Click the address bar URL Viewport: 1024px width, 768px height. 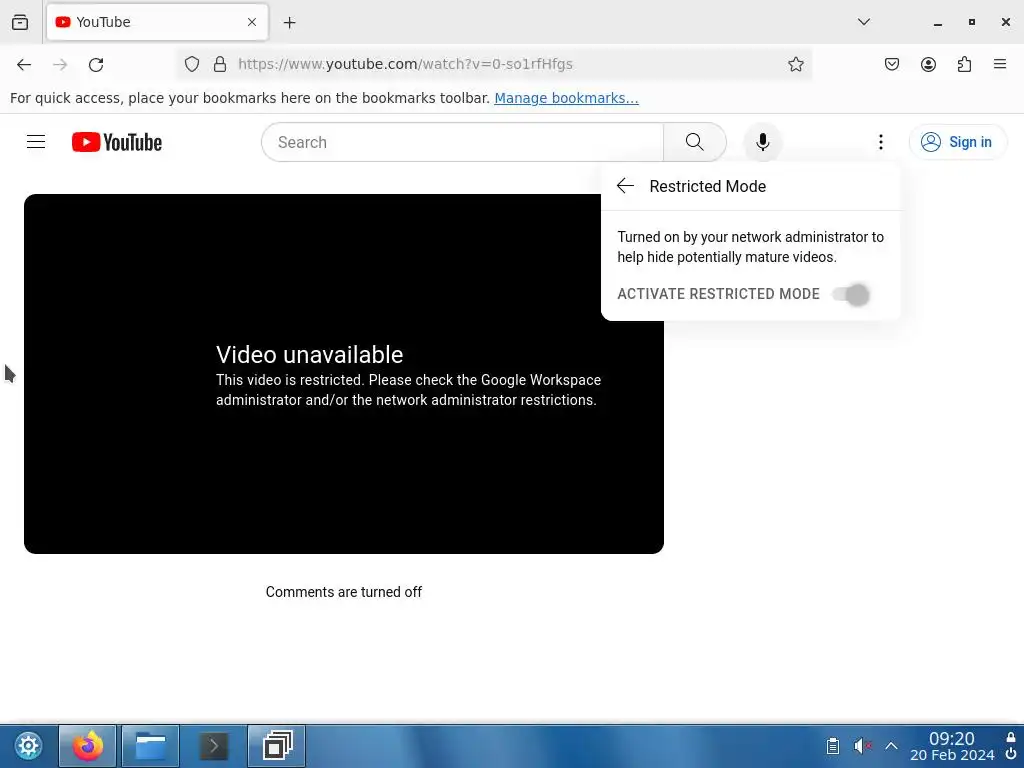click(405, 64)
